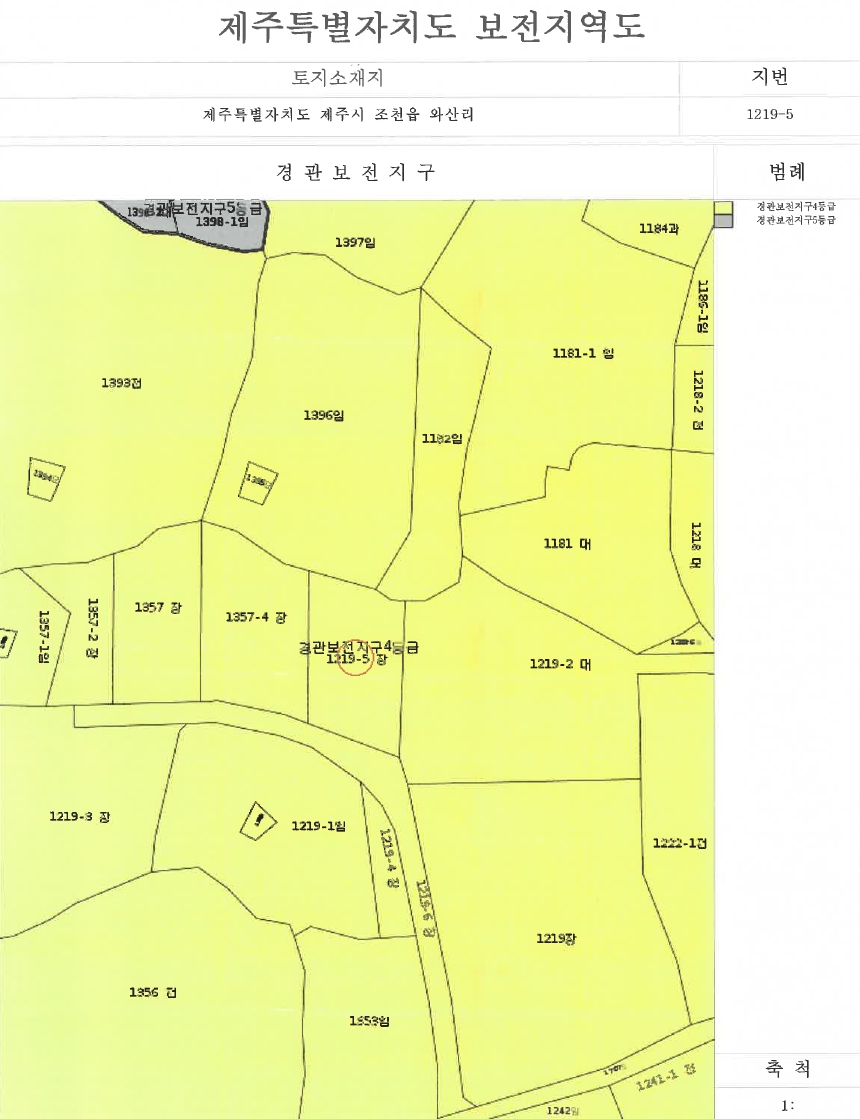Select the large parcel labeled 1219장
The image size is (860, 1119).
tap(556, 938)
